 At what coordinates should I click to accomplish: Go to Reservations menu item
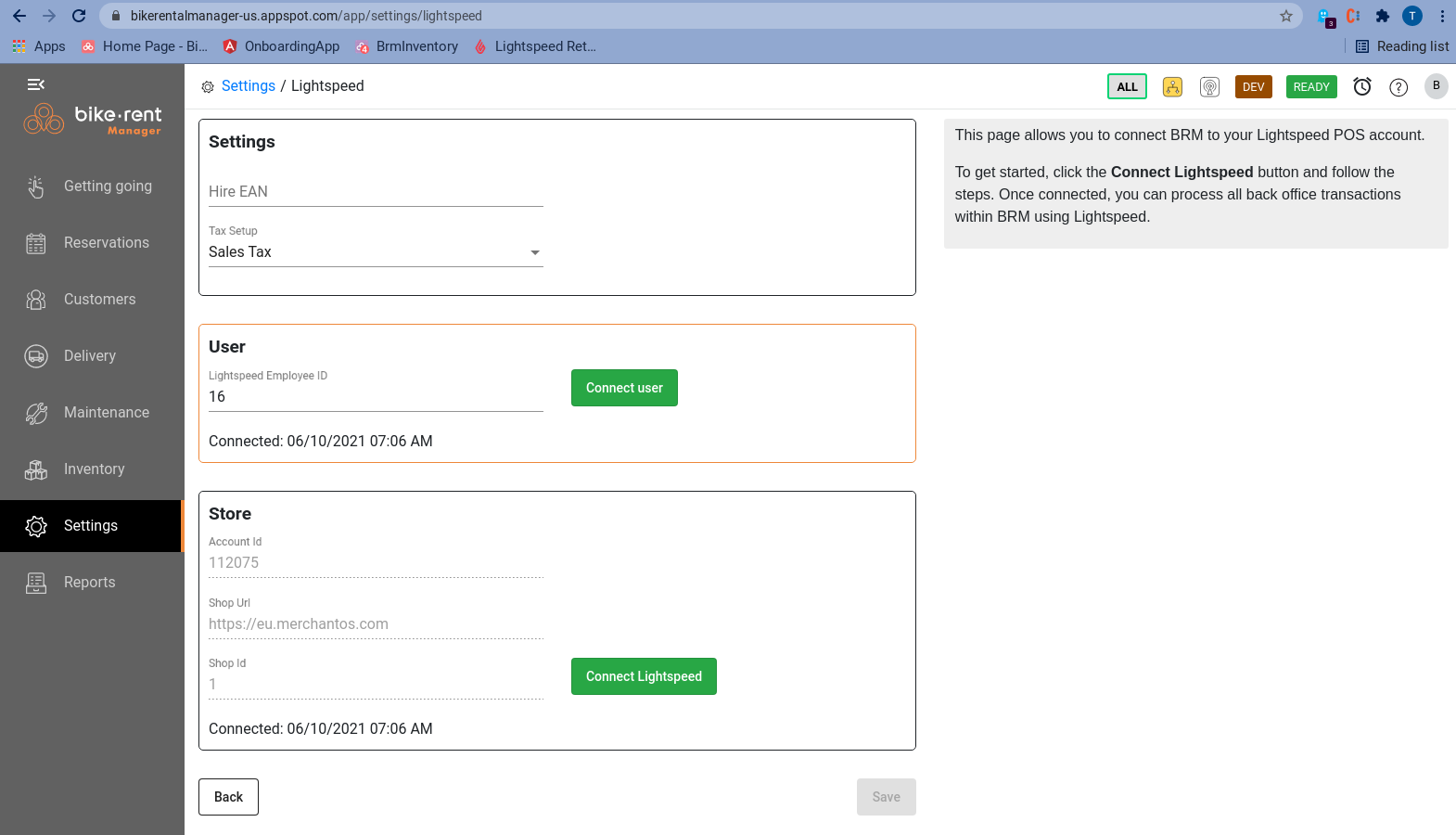click(92, 243)
